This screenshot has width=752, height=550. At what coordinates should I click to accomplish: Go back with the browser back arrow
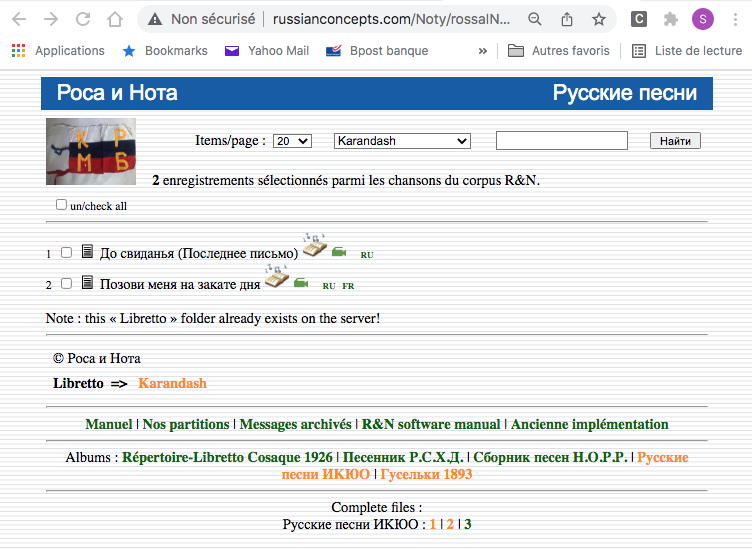19,19
